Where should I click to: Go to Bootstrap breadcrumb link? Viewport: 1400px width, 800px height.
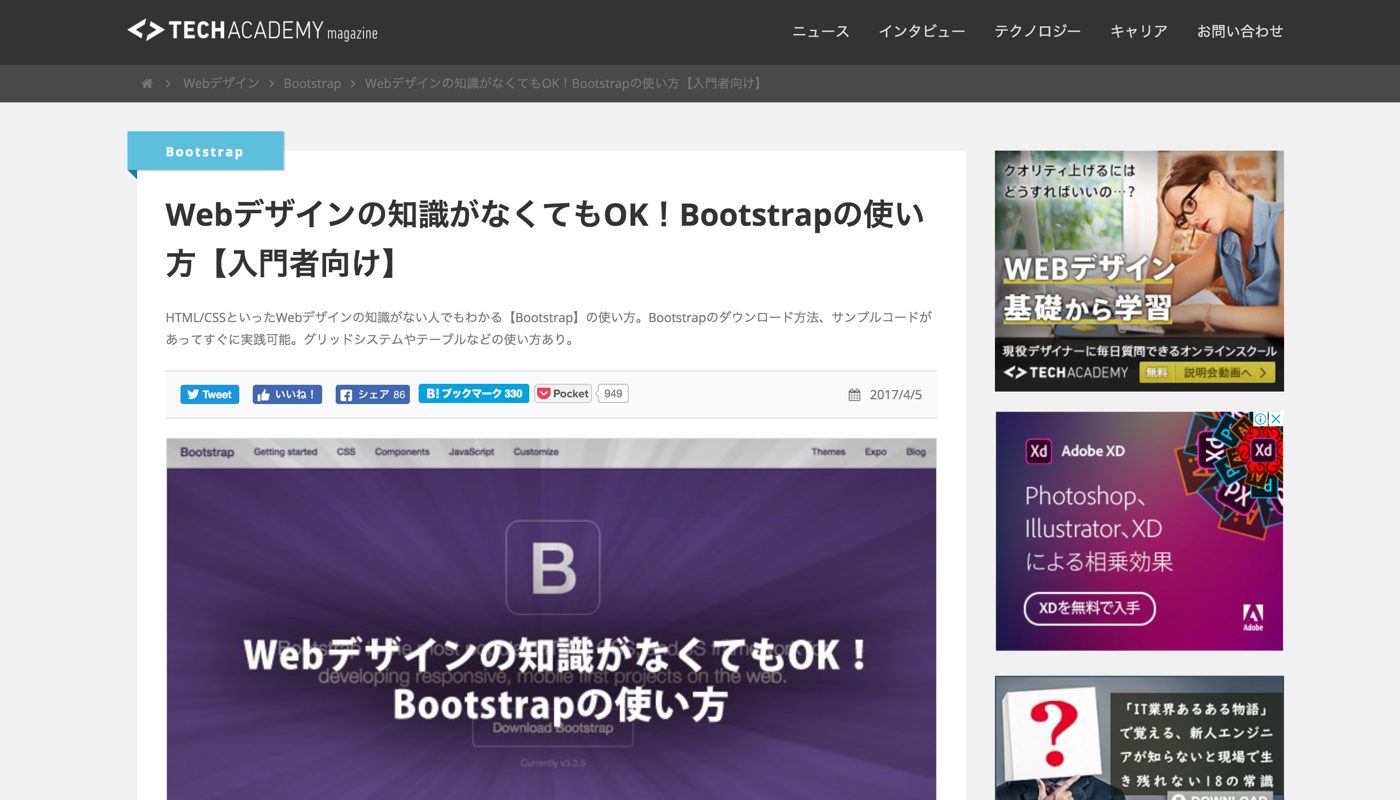pos(312,83)
